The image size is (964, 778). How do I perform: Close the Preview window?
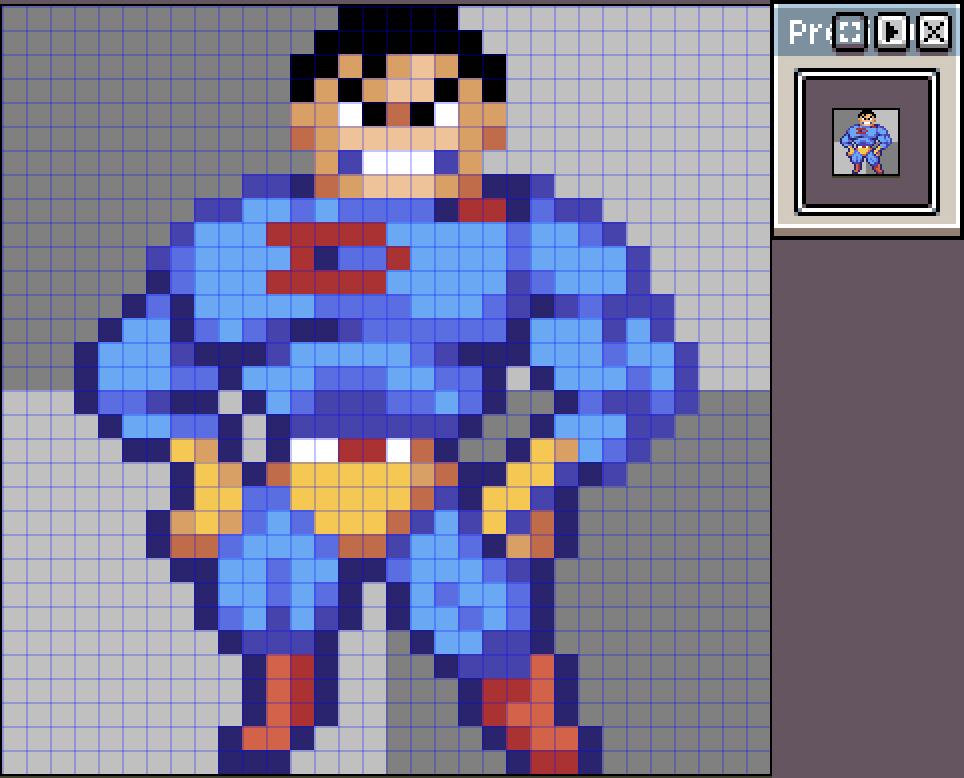pos(934,31)
